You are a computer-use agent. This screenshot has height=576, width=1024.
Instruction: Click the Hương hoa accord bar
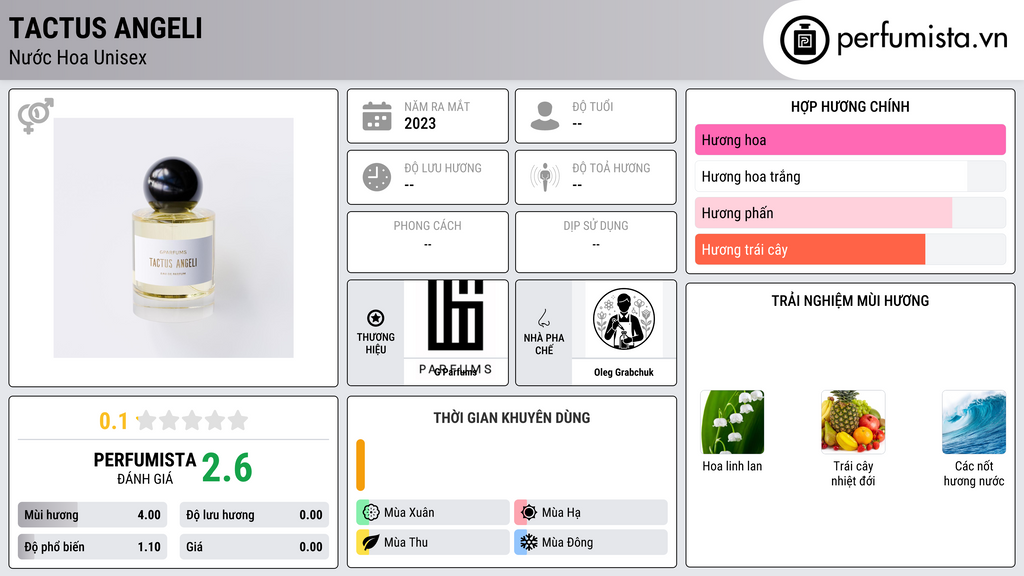pos(850,140)
